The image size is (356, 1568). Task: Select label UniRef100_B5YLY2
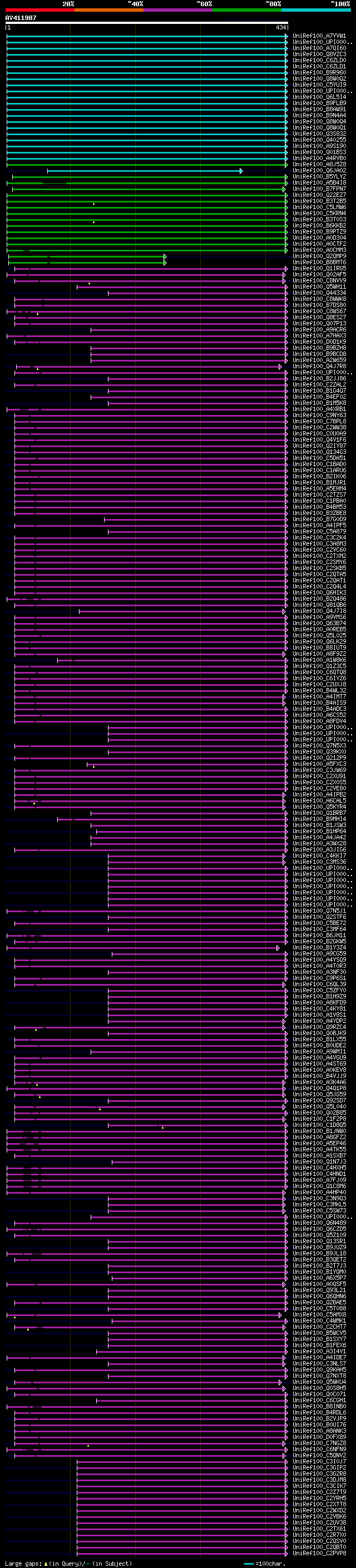(319, 176)
